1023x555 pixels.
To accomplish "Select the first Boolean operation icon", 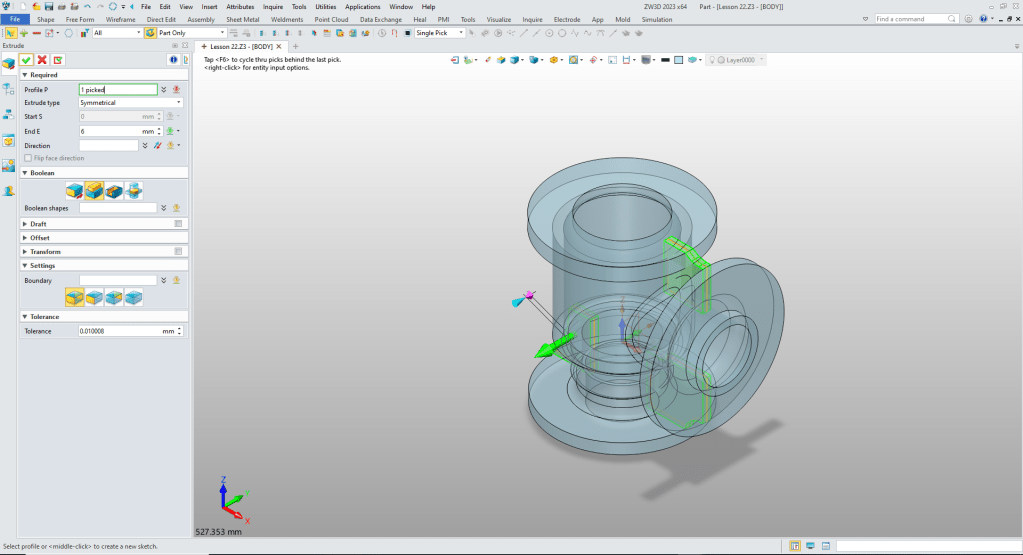I will pos(74,190).
